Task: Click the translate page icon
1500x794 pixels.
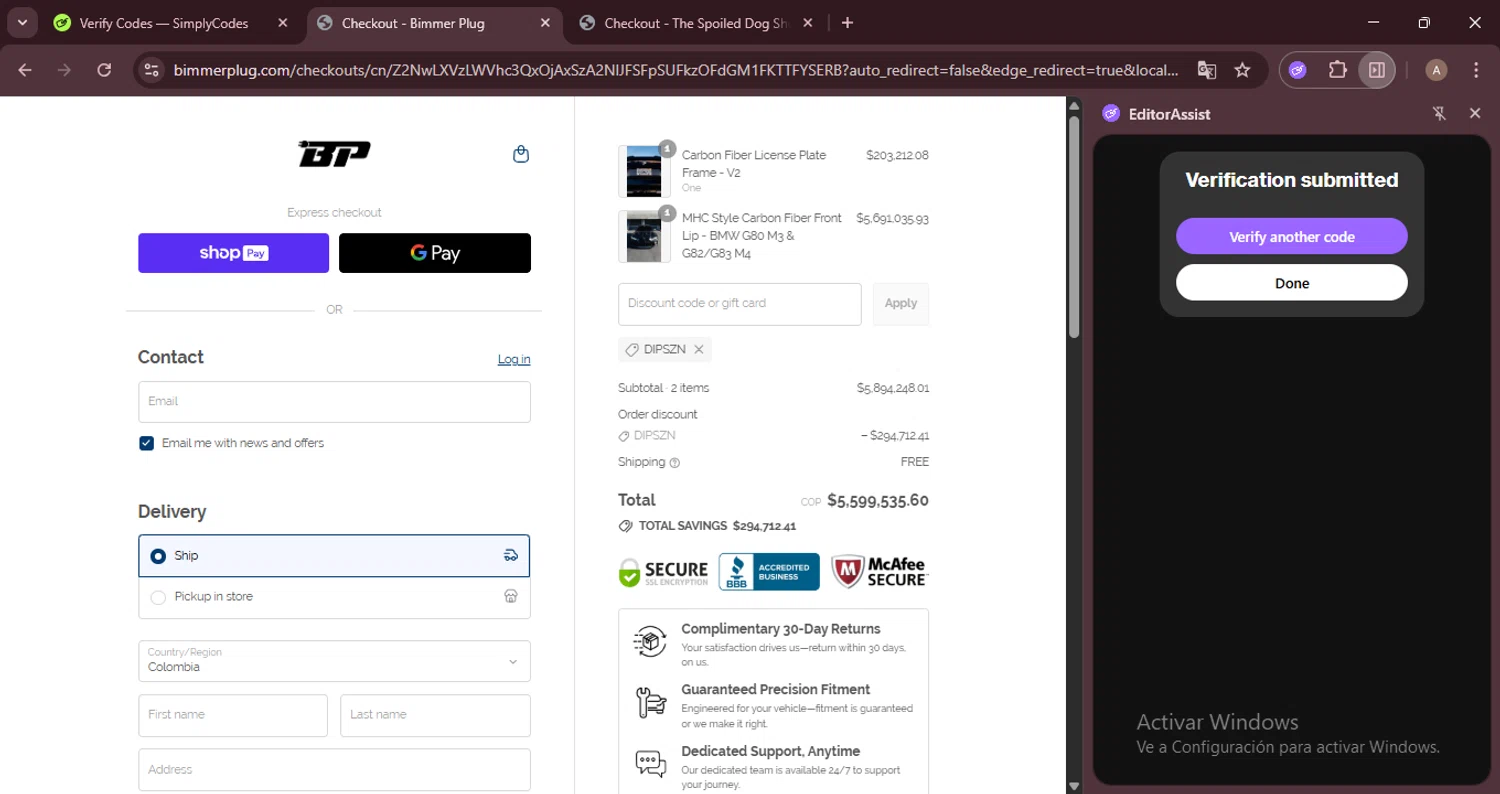Action: 1207,70
